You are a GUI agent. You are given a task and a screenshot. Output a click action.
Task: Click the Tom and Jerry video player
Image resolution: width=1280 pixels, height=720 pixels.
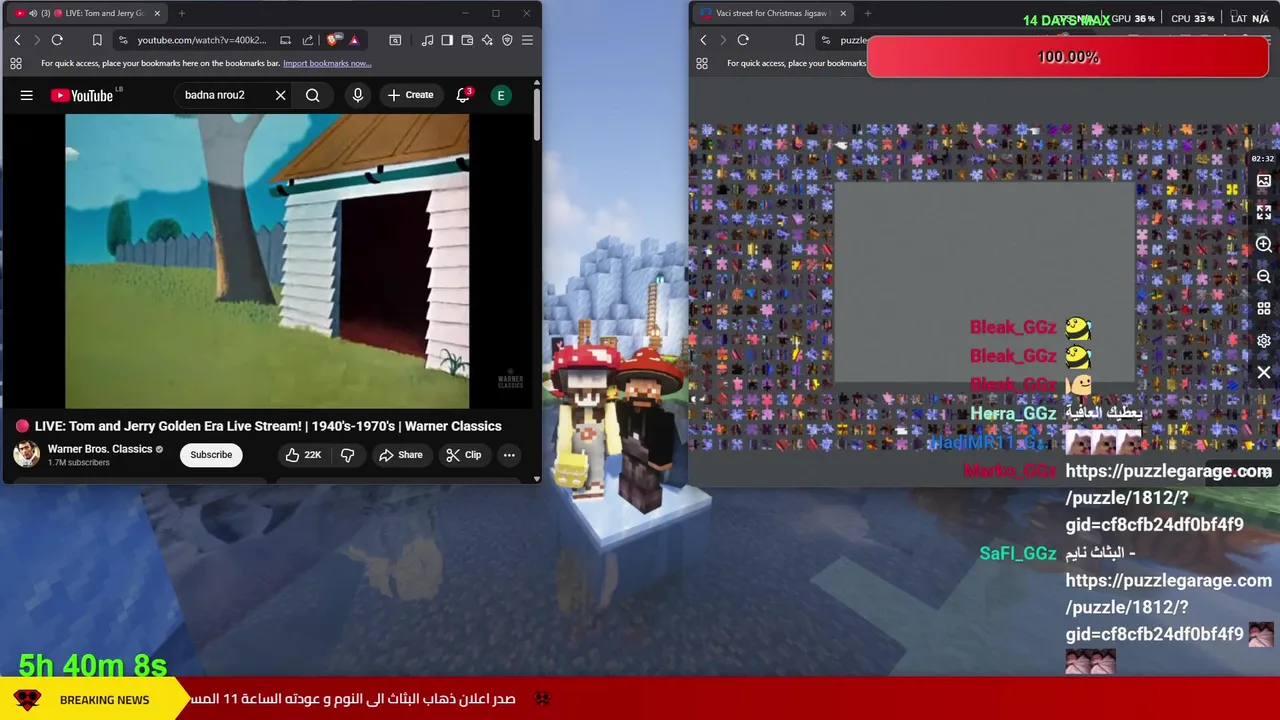click(x=267, y=261)
